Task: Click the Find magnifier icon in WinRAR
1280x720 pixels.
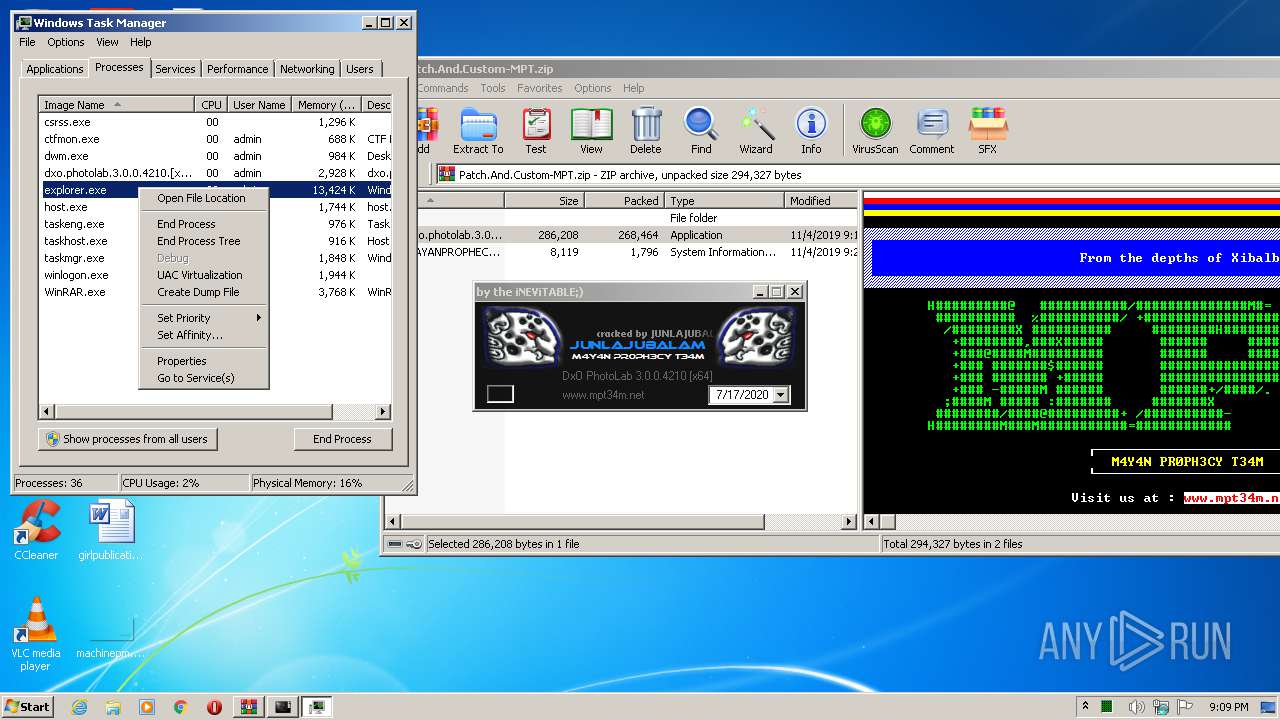Action: (x=701, y=130)
